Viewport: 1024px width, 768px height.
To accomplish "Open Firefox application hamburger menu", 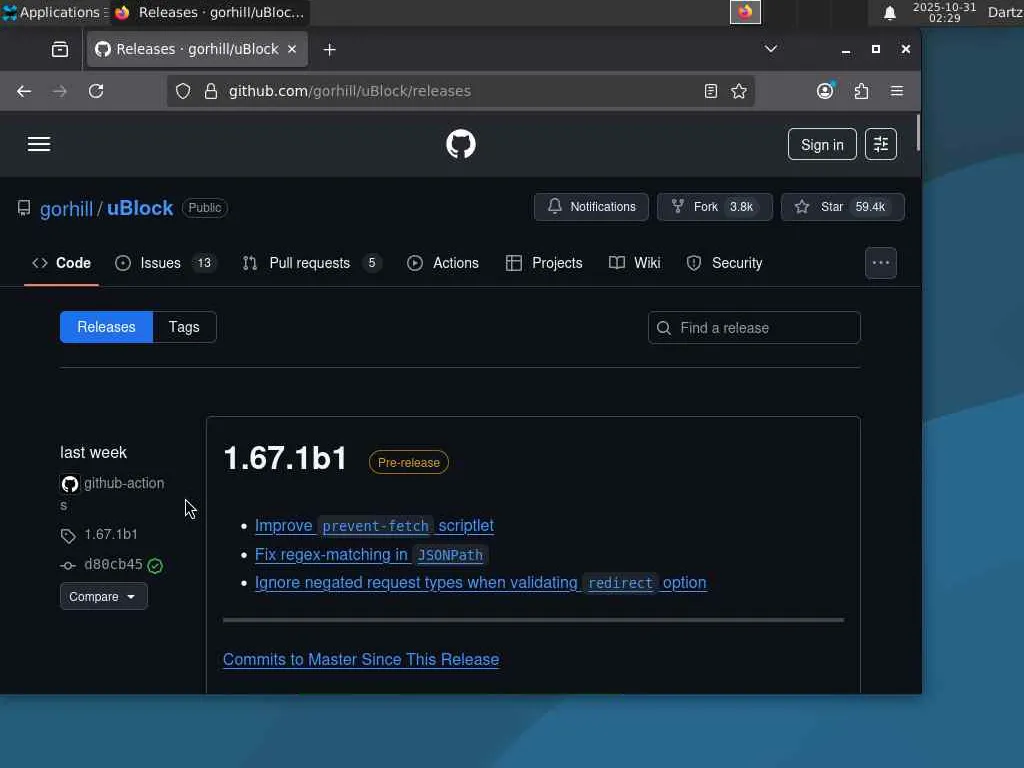I will tap(897, 91).
